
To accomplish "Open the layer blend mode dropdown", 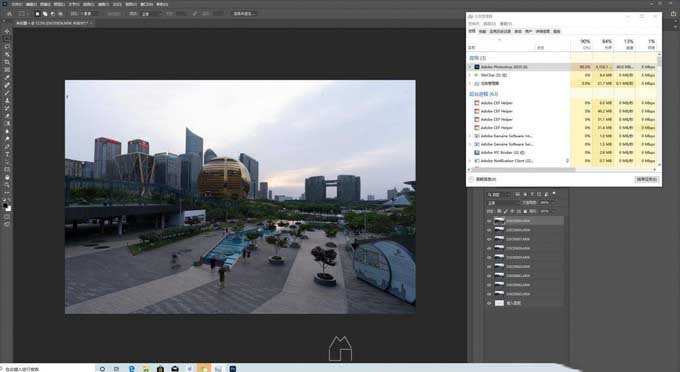I will pyautogui.click(x=503, y=203).
